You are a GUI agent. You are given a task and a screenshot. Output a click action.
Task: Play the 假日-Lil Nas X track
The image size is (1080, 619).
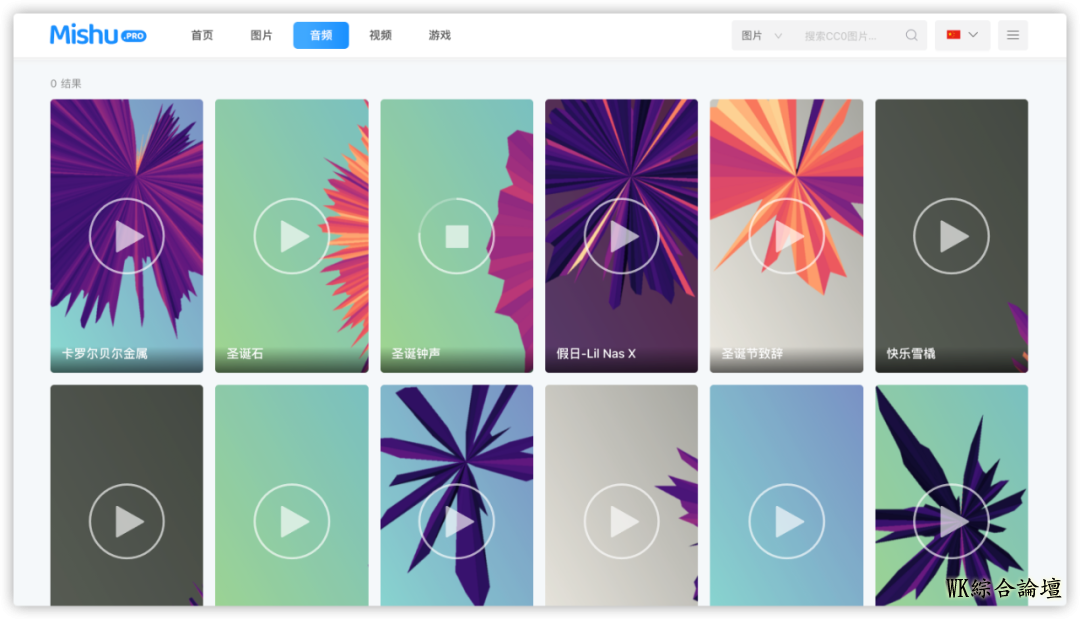pyautogui.click(x=621, y=236)
